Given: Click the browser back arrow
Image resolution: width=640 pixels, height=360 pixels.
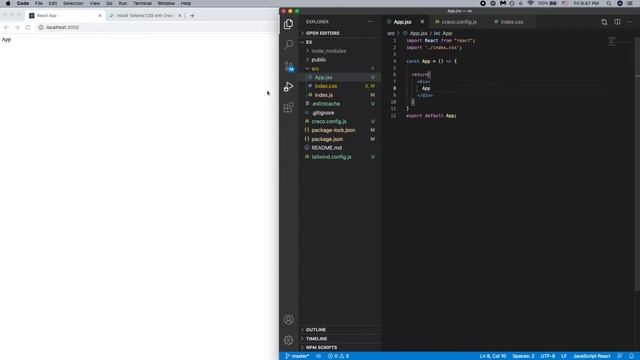Looking at the screenshot, I should click(6, 27).
